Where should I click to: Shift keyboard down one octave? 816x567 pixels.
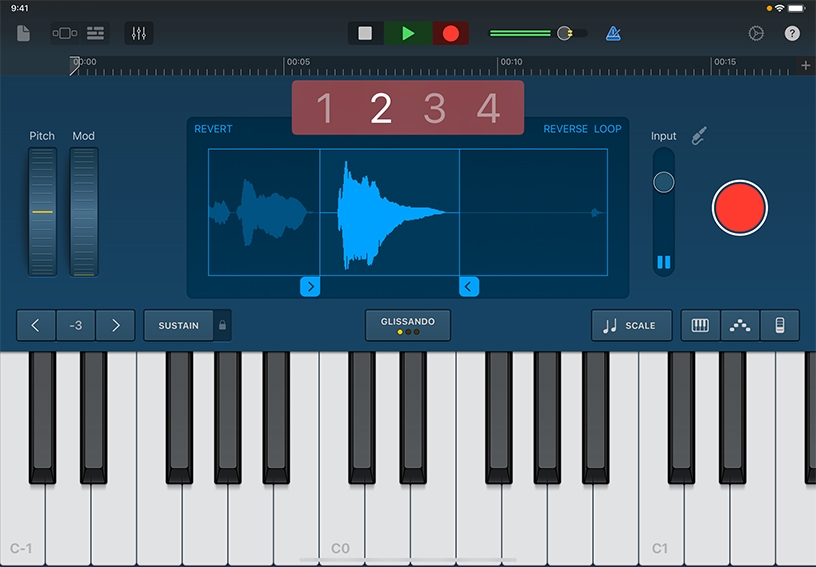(x=36, y=325)
